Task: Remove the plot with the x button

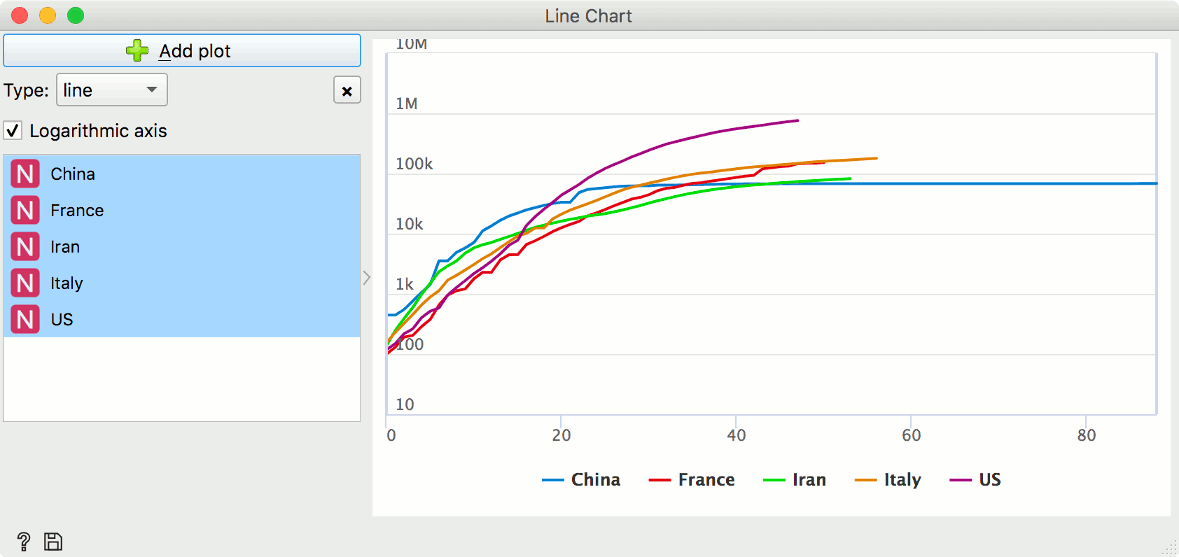Action: (347, 91)
